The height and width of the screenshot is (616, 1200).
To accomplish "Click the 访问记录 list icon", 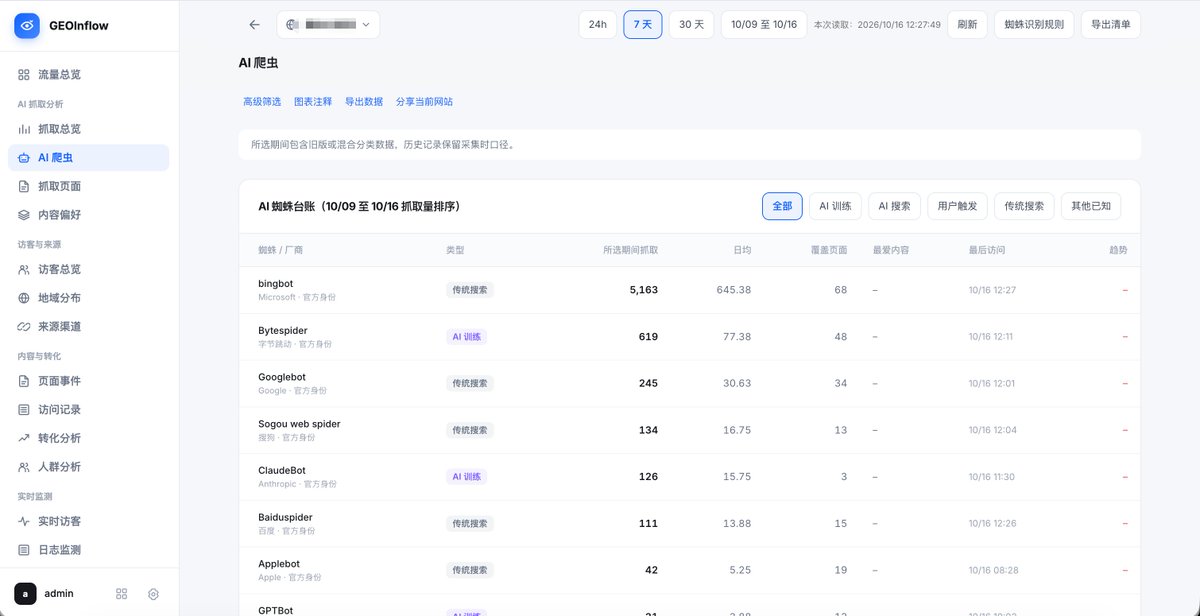I will (24, 410).
